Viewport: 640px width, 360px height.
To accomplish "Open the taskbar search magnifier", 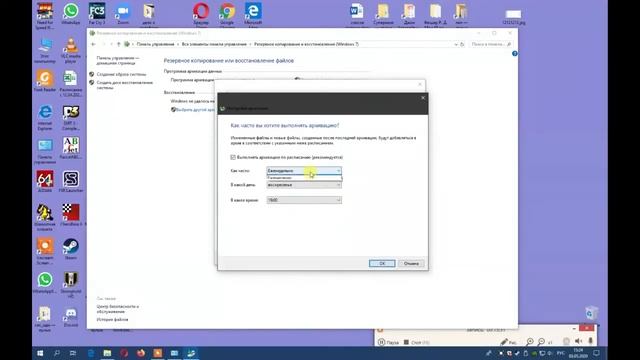I will 57,353.
